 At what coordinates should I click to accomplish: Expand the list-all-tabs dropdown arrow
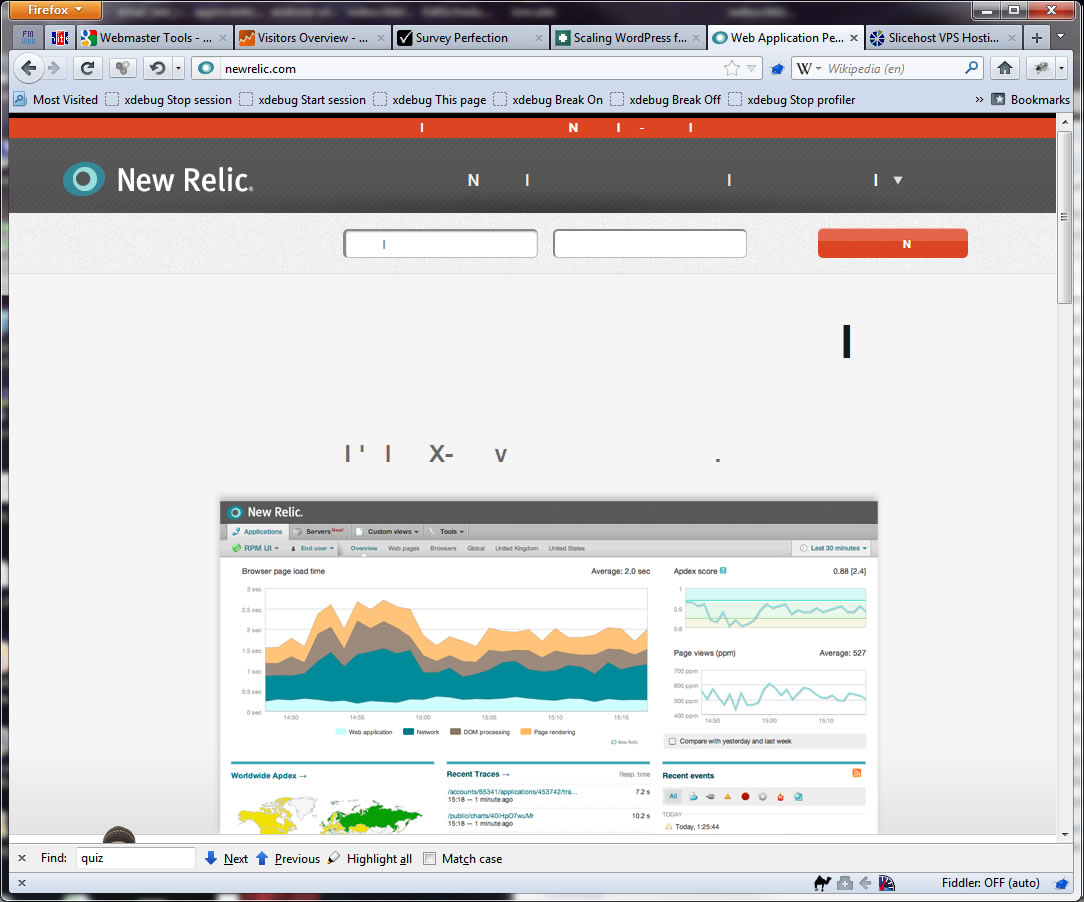1061,38
